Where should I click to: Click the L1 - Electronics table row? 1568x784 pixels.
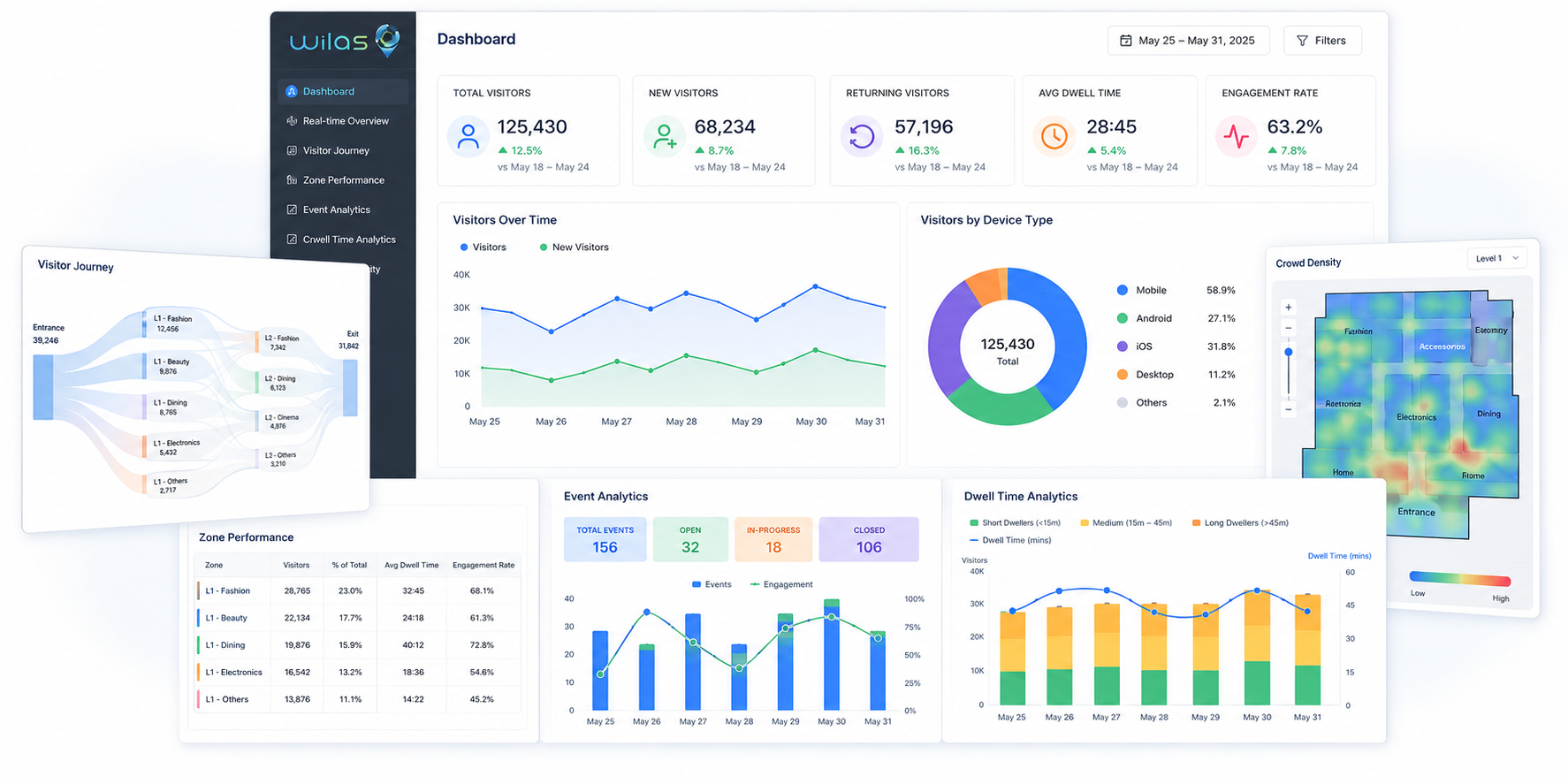(358, 673)
